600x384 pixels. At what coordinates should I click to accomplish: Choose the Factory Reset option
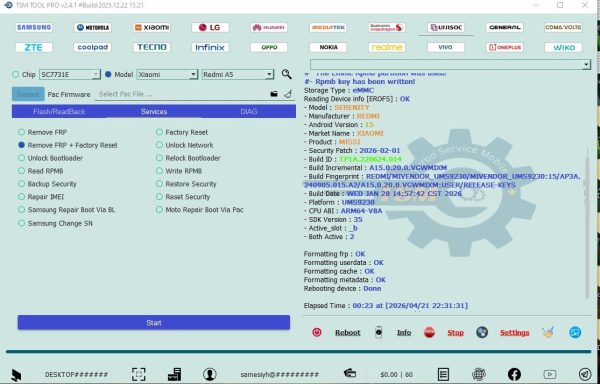click(182, 132)
